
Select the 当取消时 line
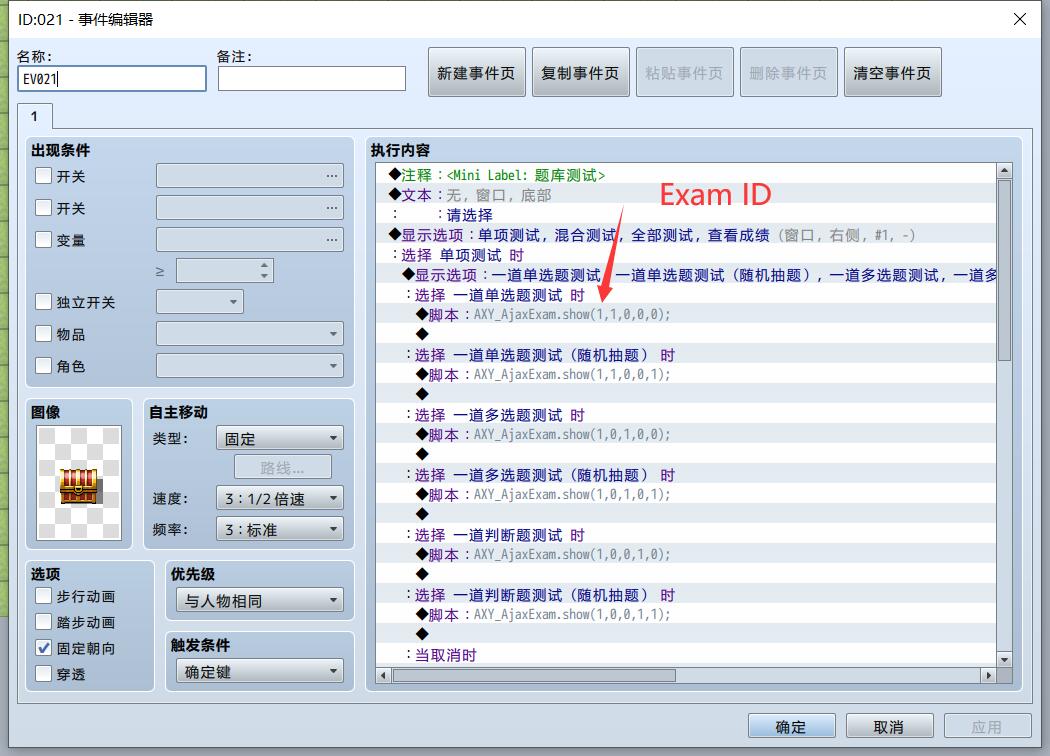coord(686,655)
